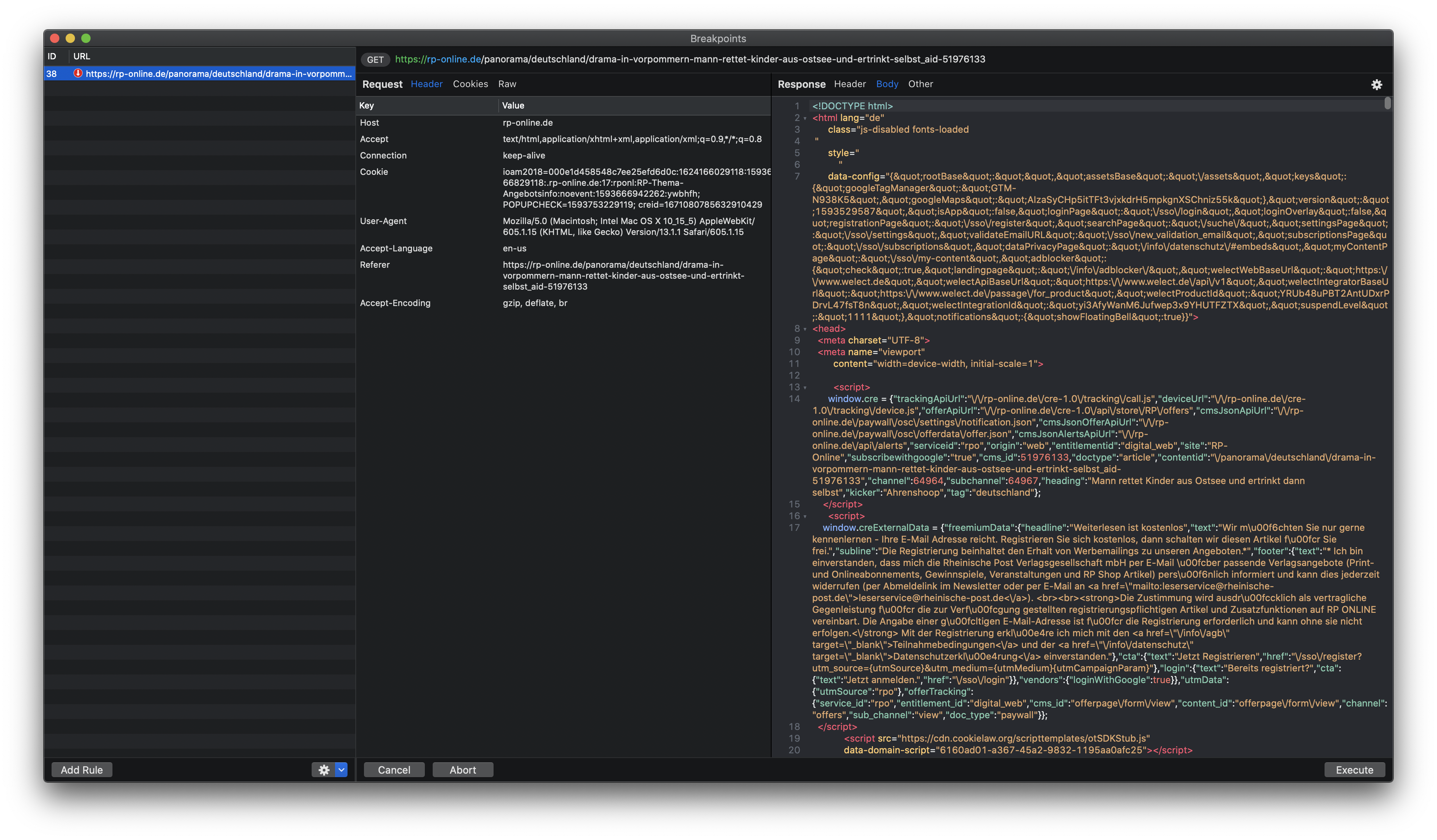Collapse the script fold arrow at line 16
The width and height of the screenshot is (1437, 840).
pos(805,517)
